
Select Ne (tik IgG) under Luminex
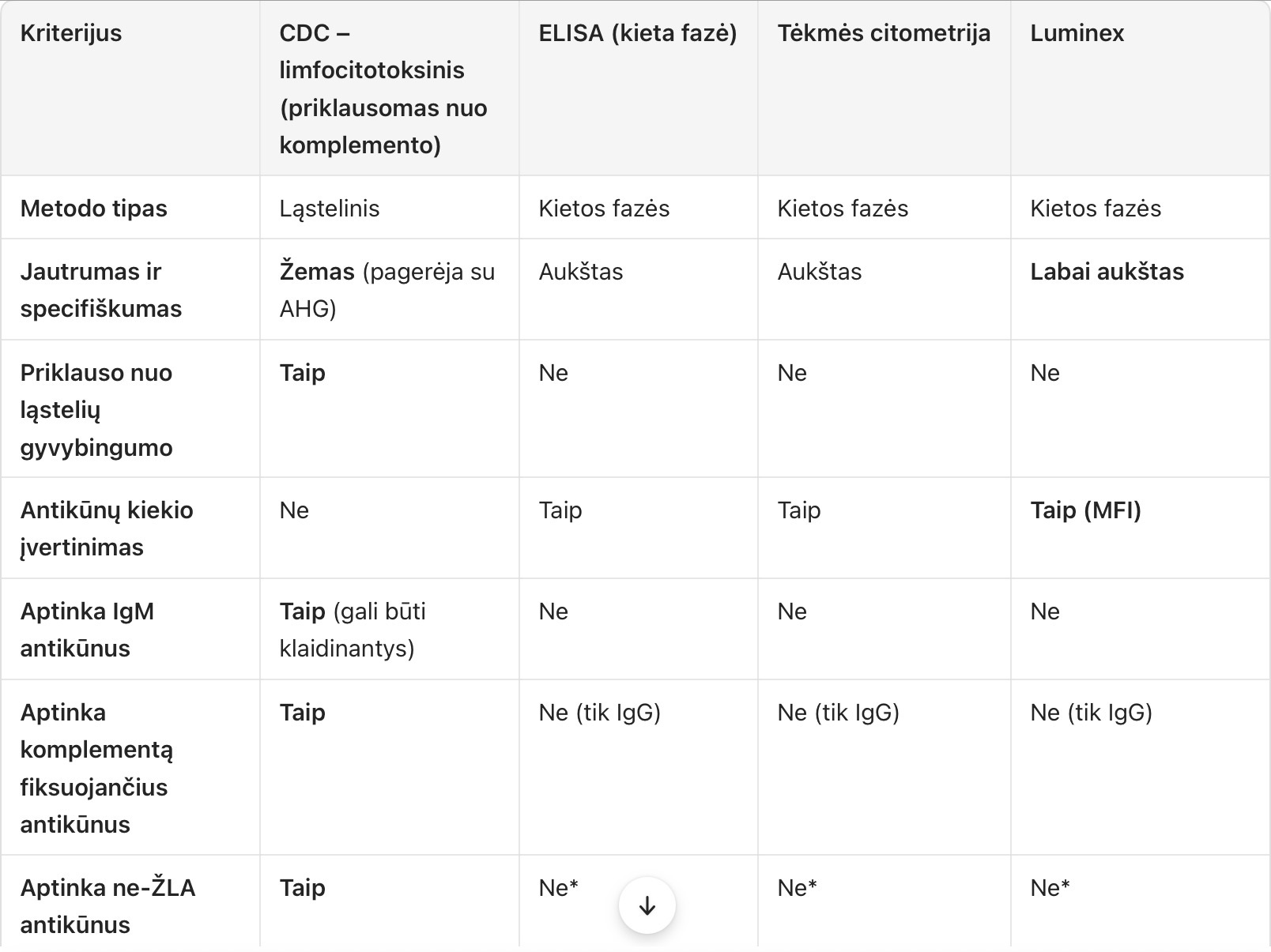point(1091,713)
